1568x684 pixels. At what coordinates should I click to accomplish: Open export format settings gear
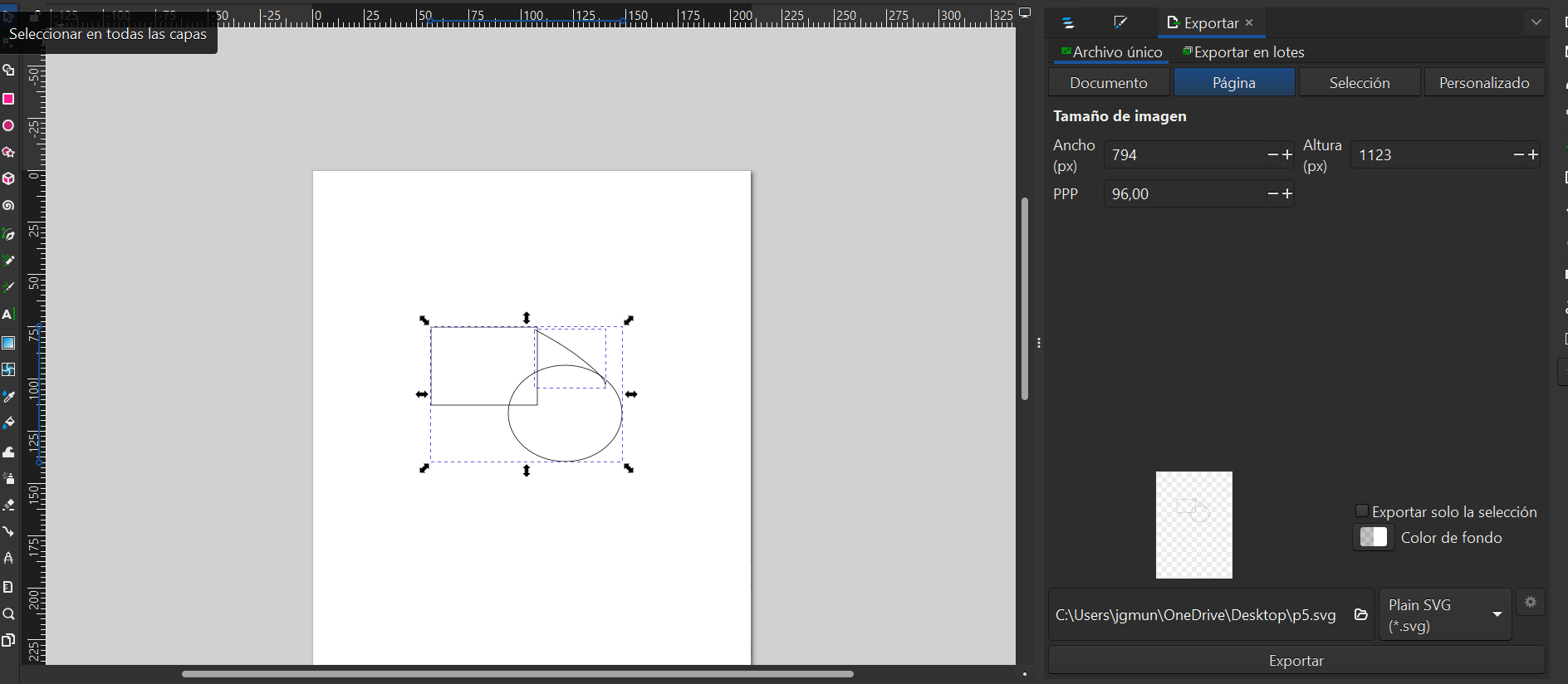1530,602
